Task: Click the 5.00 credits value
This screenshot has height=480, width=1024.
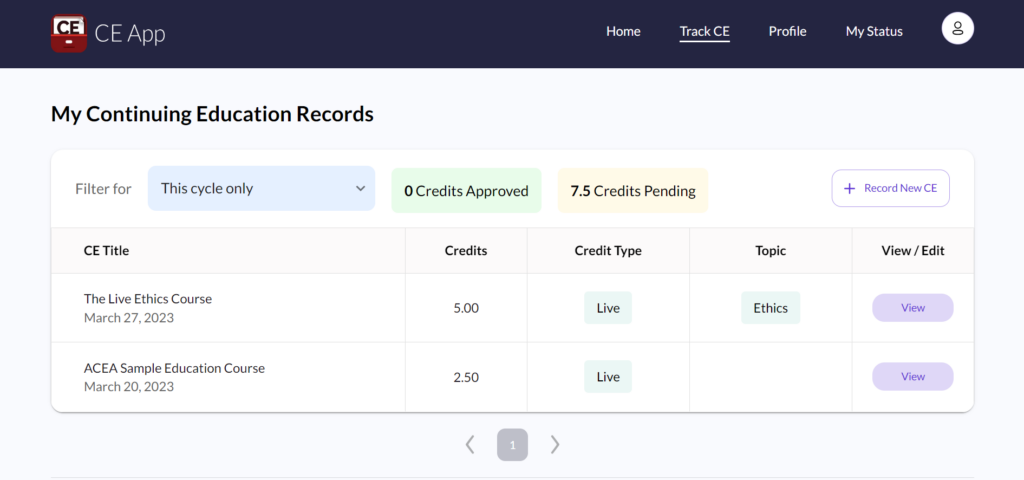Action: (466, 308)
